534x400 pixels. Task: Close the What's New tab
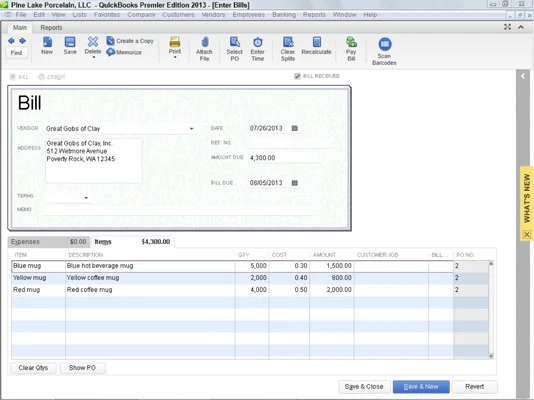click(527, 235)
